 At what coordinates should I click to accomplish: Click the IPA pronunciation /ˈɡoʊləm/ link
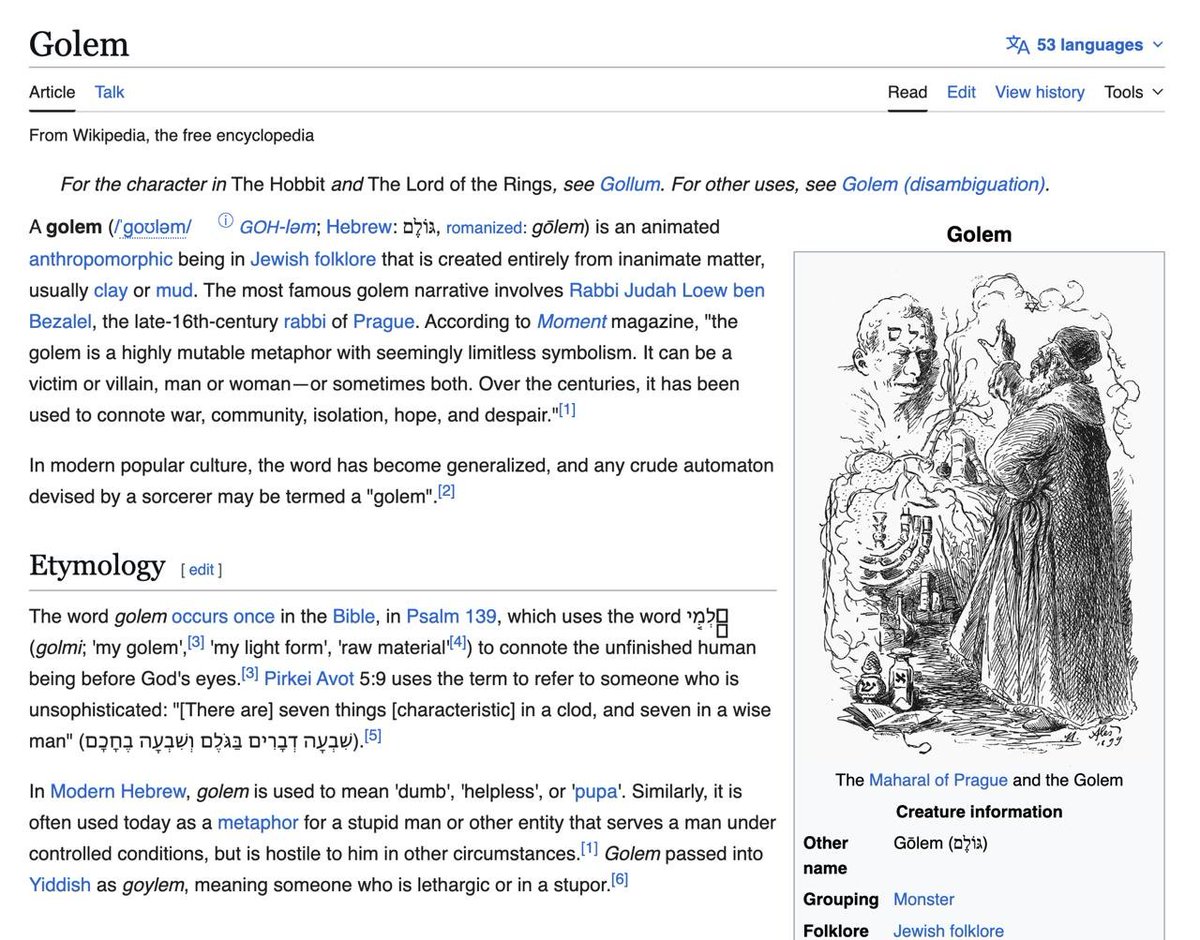pyautogui.click(x=153, y=227)
